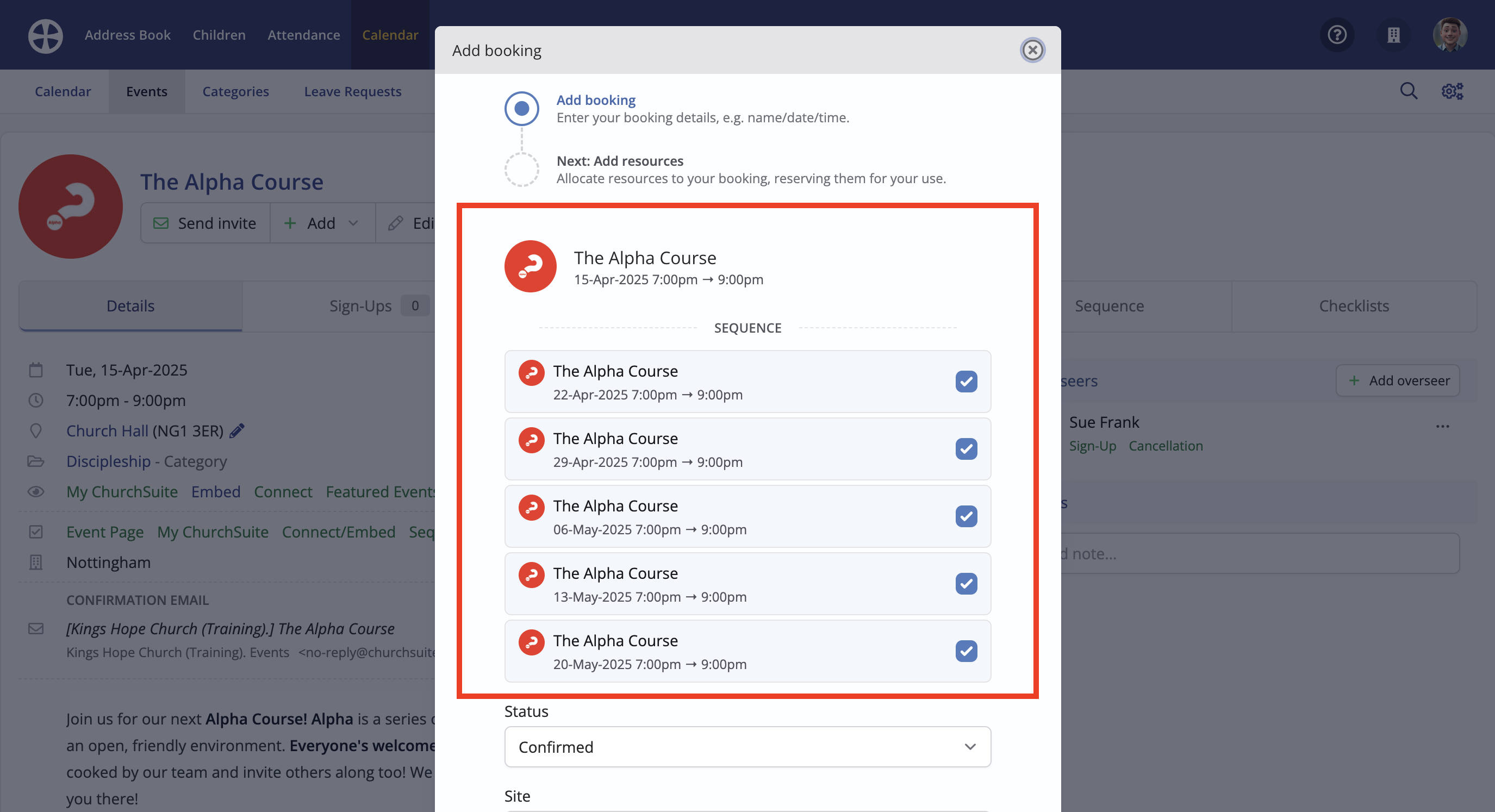Select the Details tab

pyautogui.click(x=130, y=306)
